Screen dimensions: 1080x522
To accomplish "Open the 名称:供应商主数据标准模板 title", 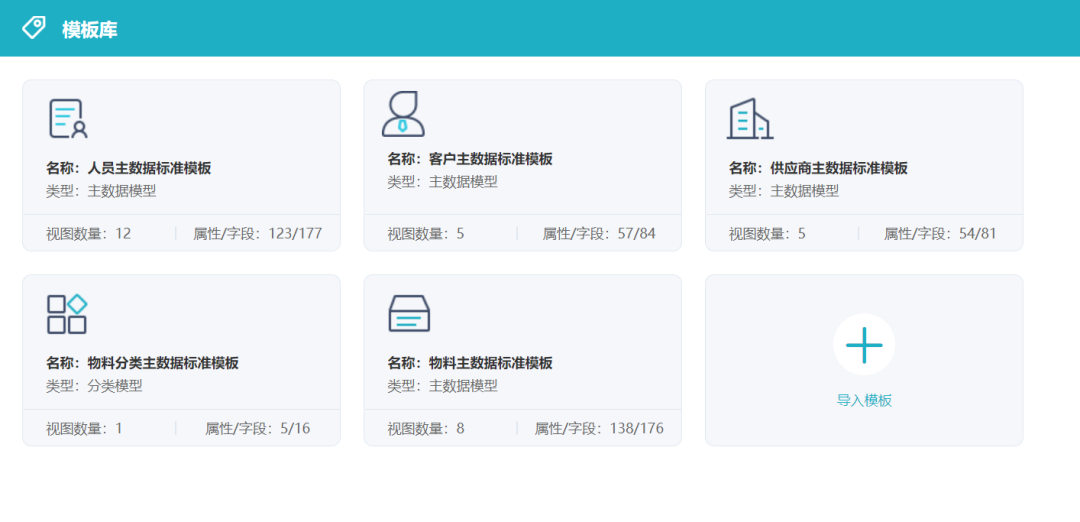I will point(818,168).
